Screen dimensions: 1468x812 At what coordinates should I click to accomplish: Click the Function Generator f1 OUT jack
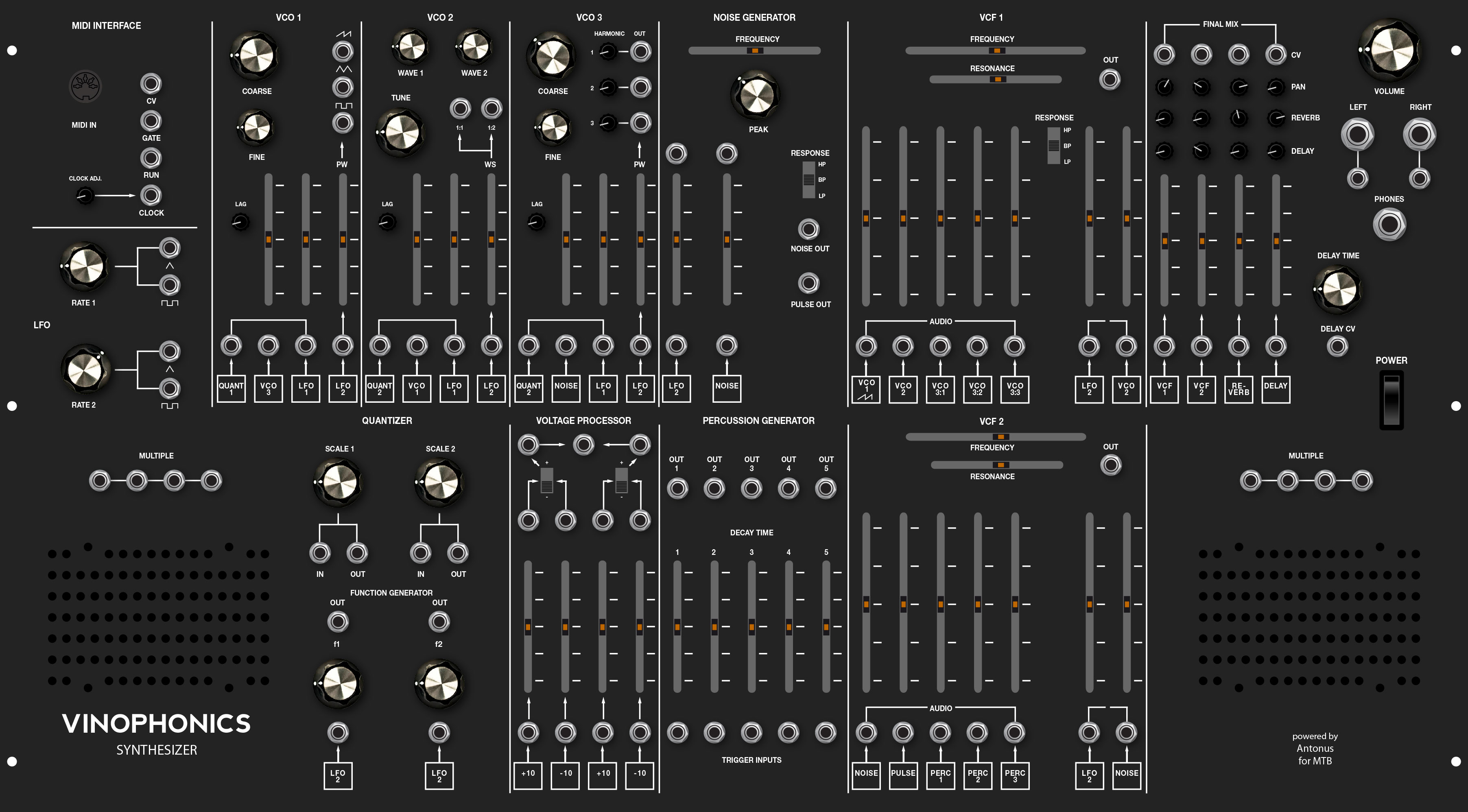point(337,622)
